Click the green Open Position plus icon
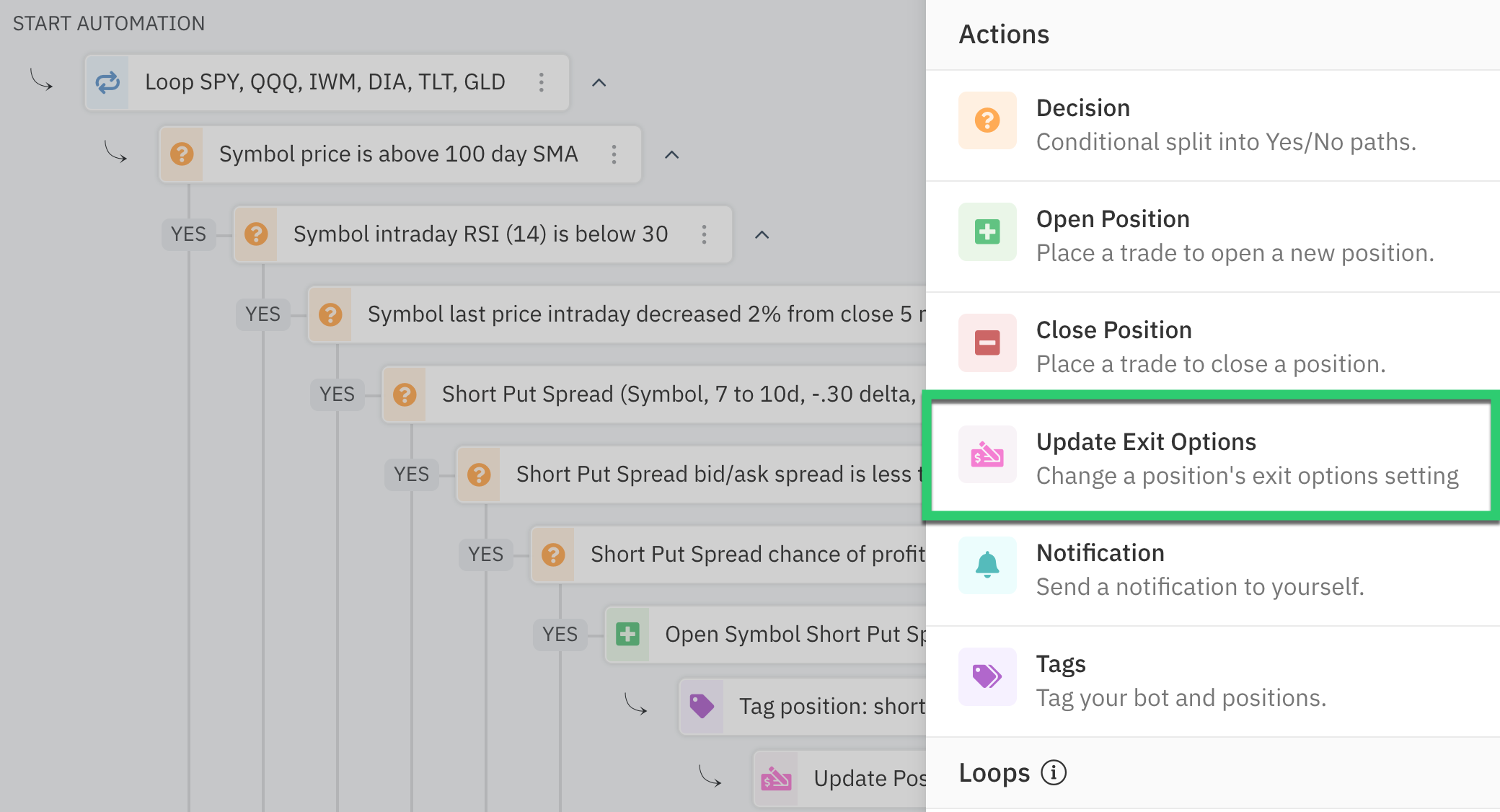1500x812 pixels. click(987, 231)
